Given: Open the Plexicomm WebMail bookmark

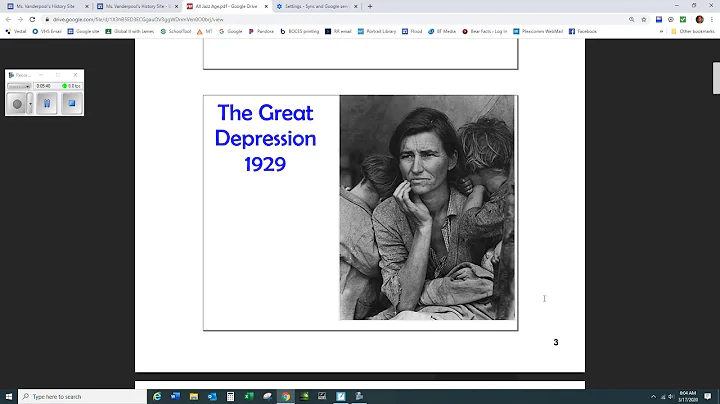Looking at the screenshot, I should 538,31.
